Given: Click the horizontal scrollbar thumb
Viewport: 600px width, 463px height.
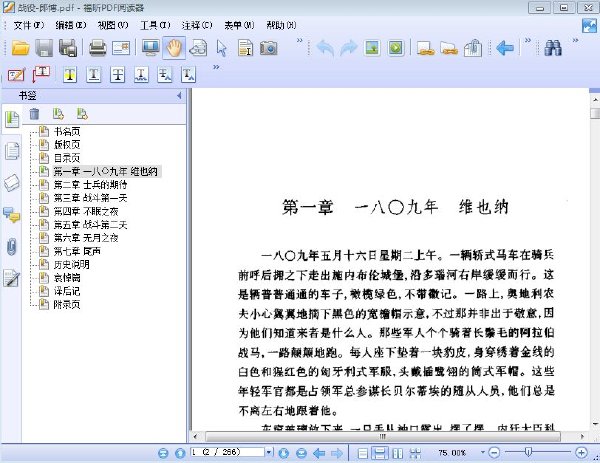Looking at the screenshot, I should [383, 437].
